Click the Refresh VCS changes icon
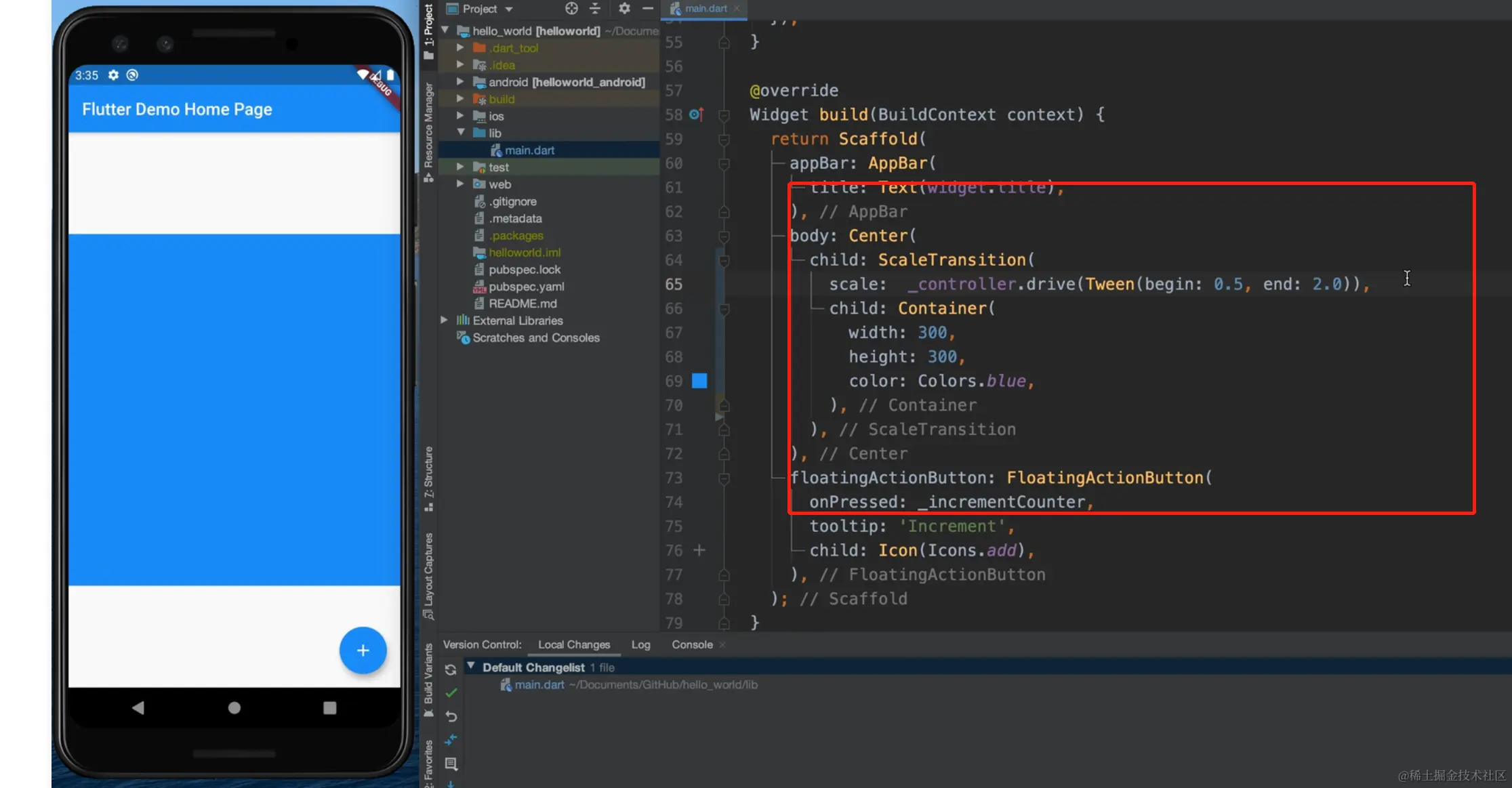Image resolution: width=1512 pixels, height=788 pixels. point(451,669)
